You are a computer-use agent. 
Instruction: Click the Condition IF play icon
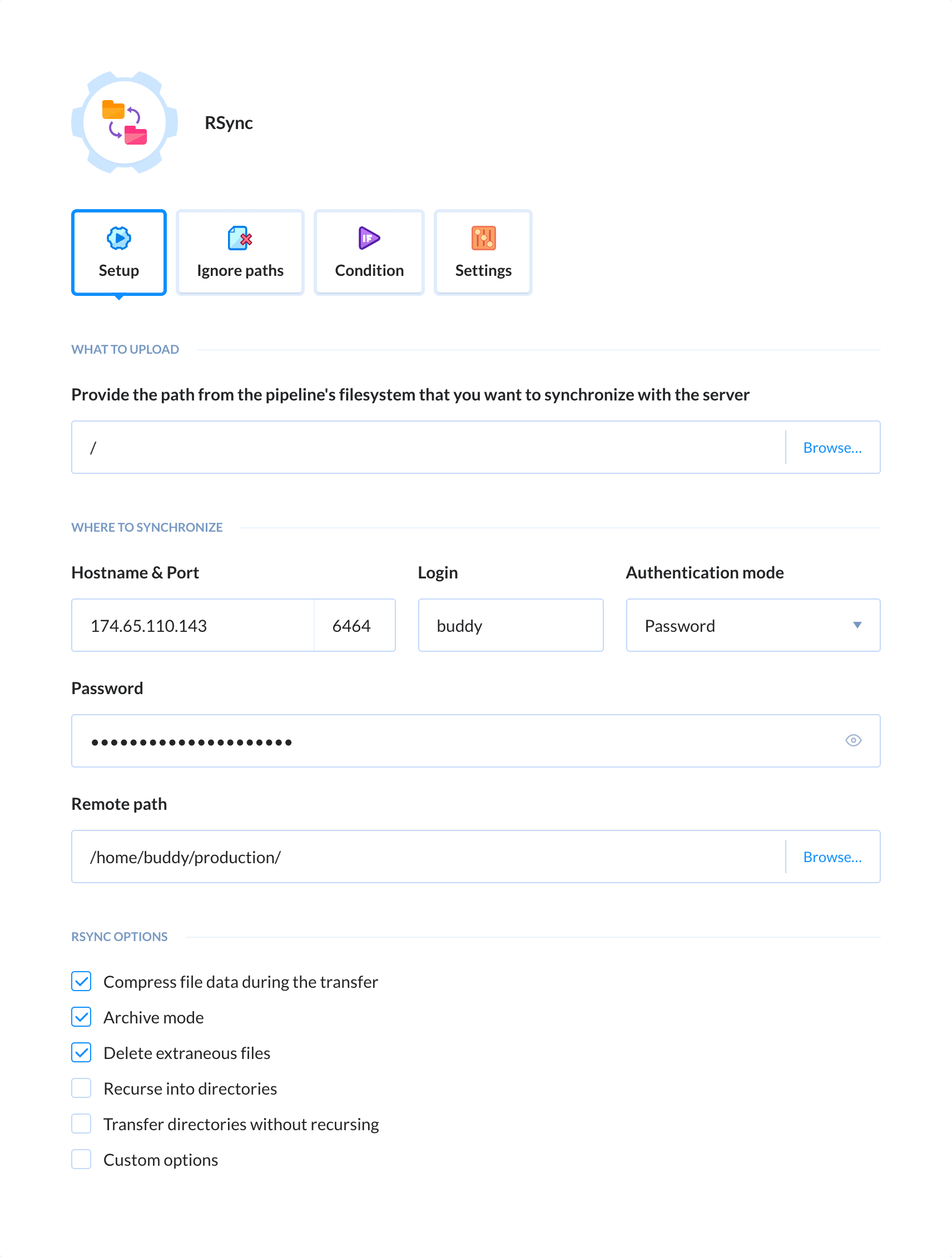pos(369,238)
